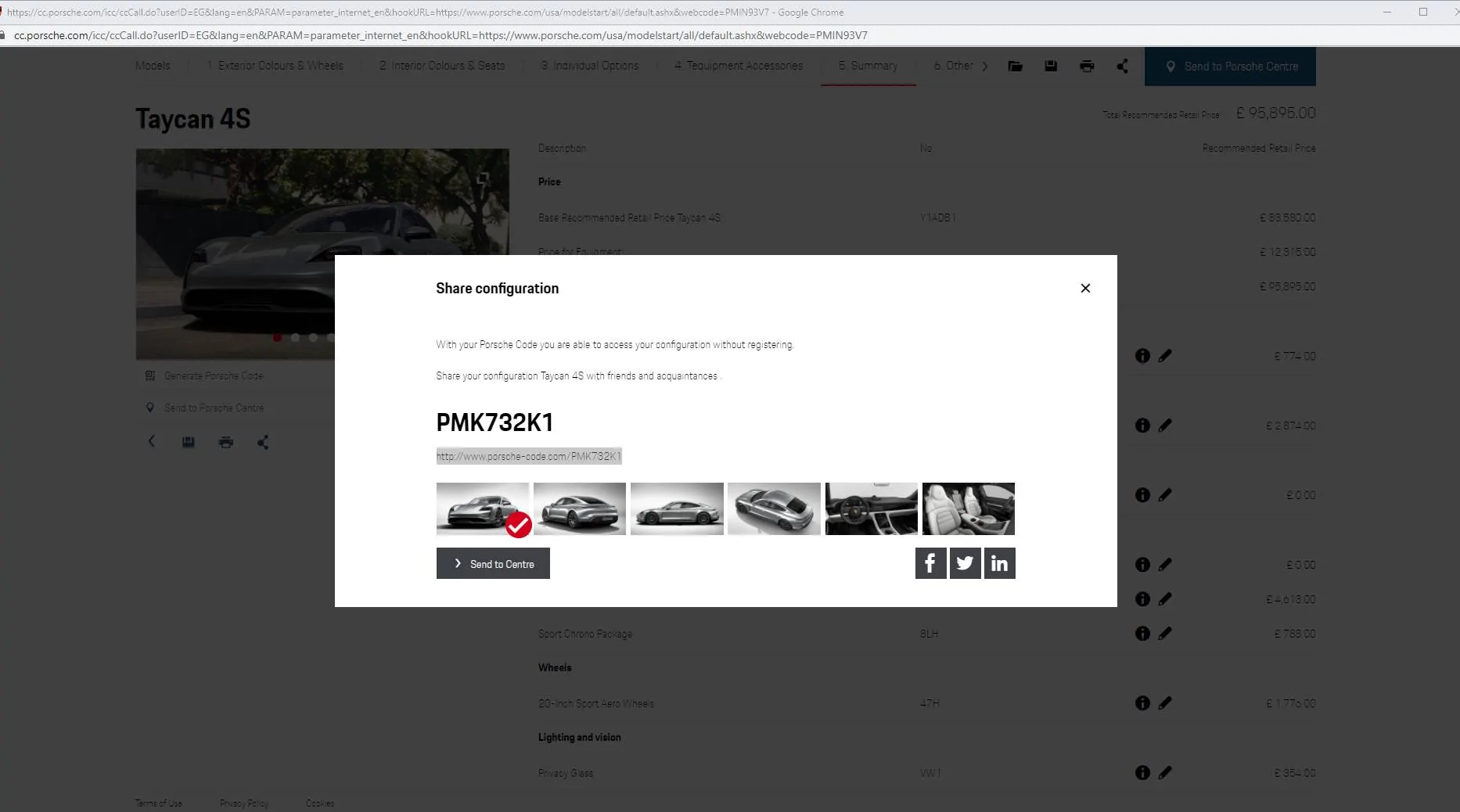
Task: Open the Models tab
Action: point(153,66)
